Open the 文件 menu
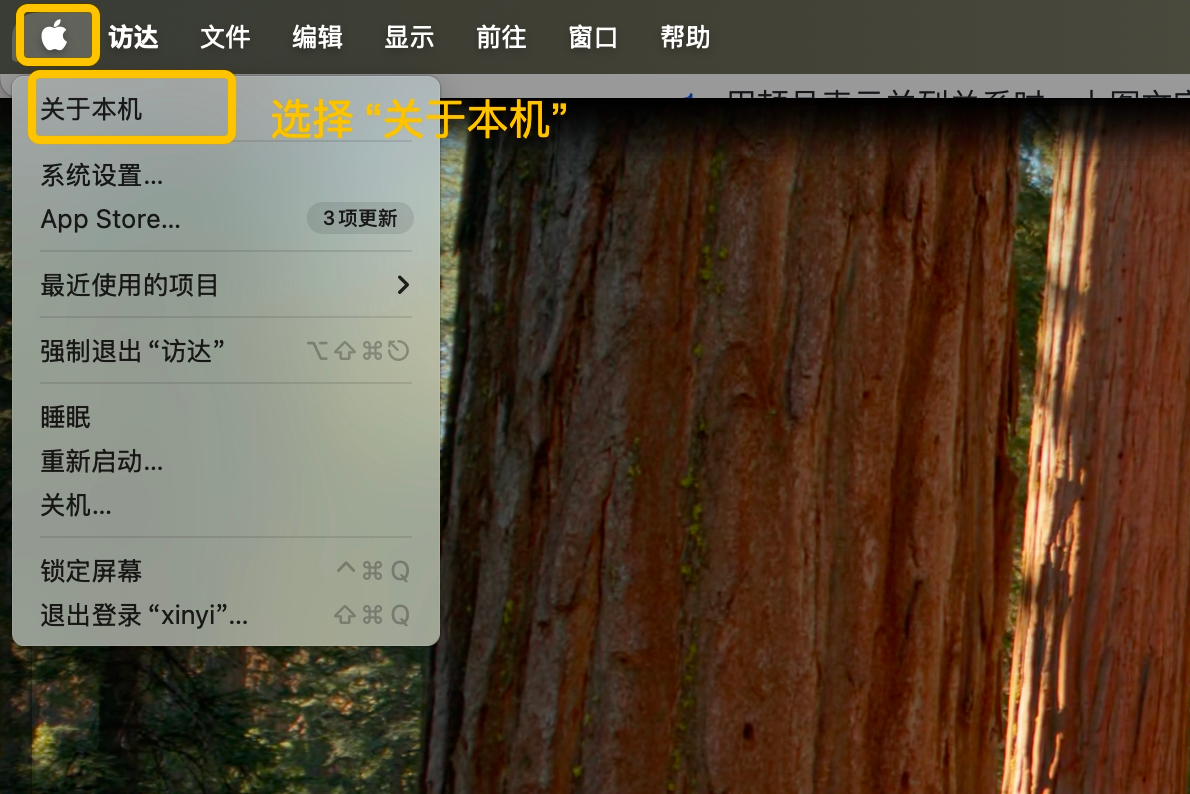 coord(225,38)
